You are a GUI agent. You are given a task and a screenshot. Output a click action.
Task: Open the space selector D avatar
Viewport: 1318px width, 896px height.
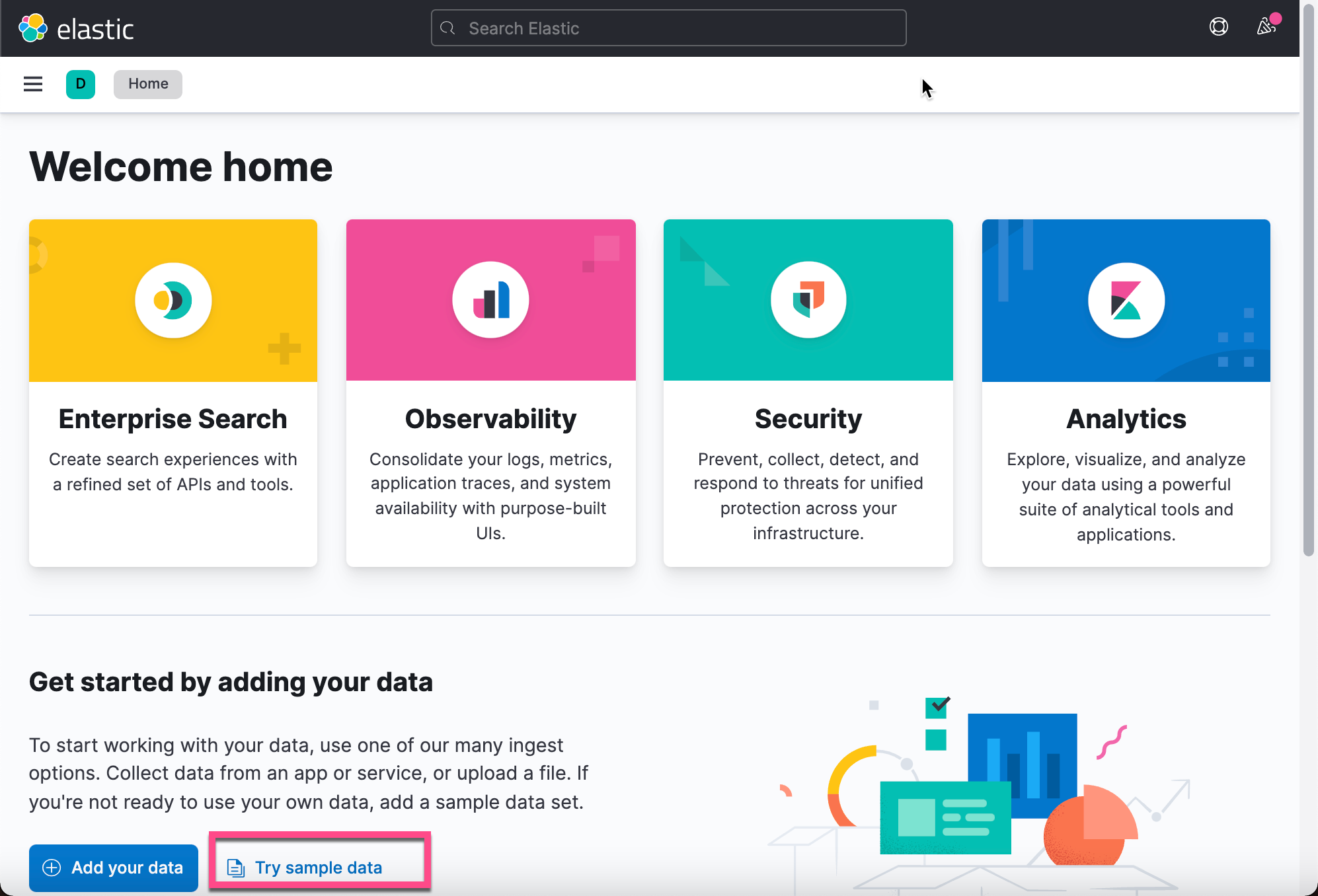81,84
